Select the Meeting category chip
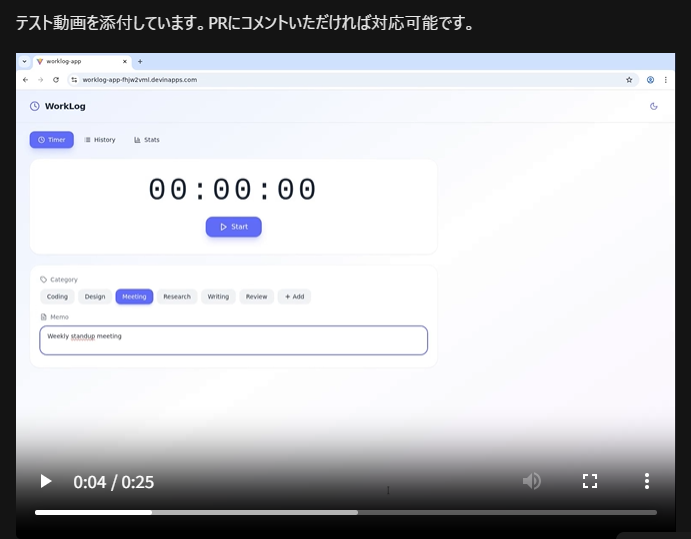The image size is (691, 539). pyautogui.click(x=134, y=297)
